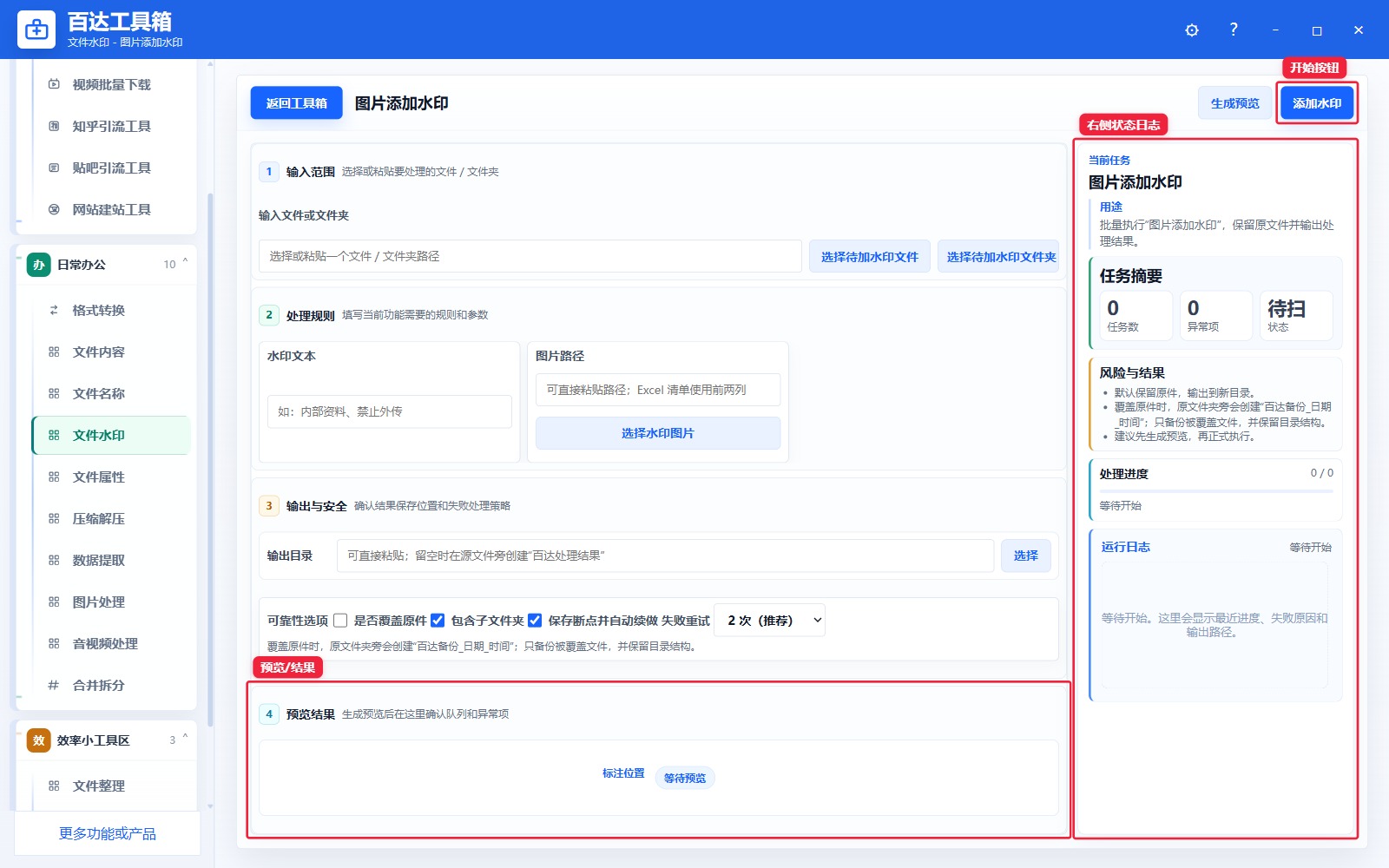Open the 音视频处理 sidebar item
The height and width of the screenshot is (868, 1389).
pyautogui.click(x=111, y=643)
